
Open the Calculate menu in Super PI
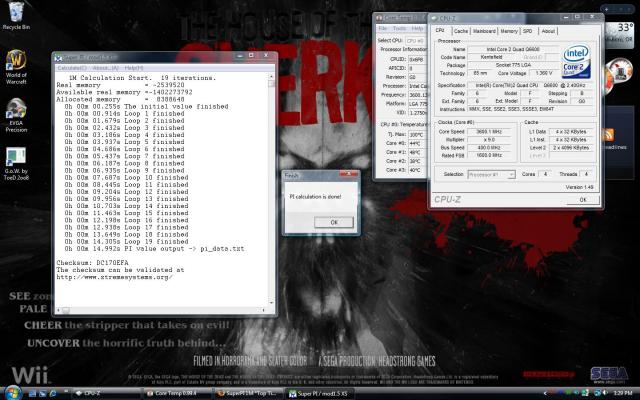pos(72,68)
